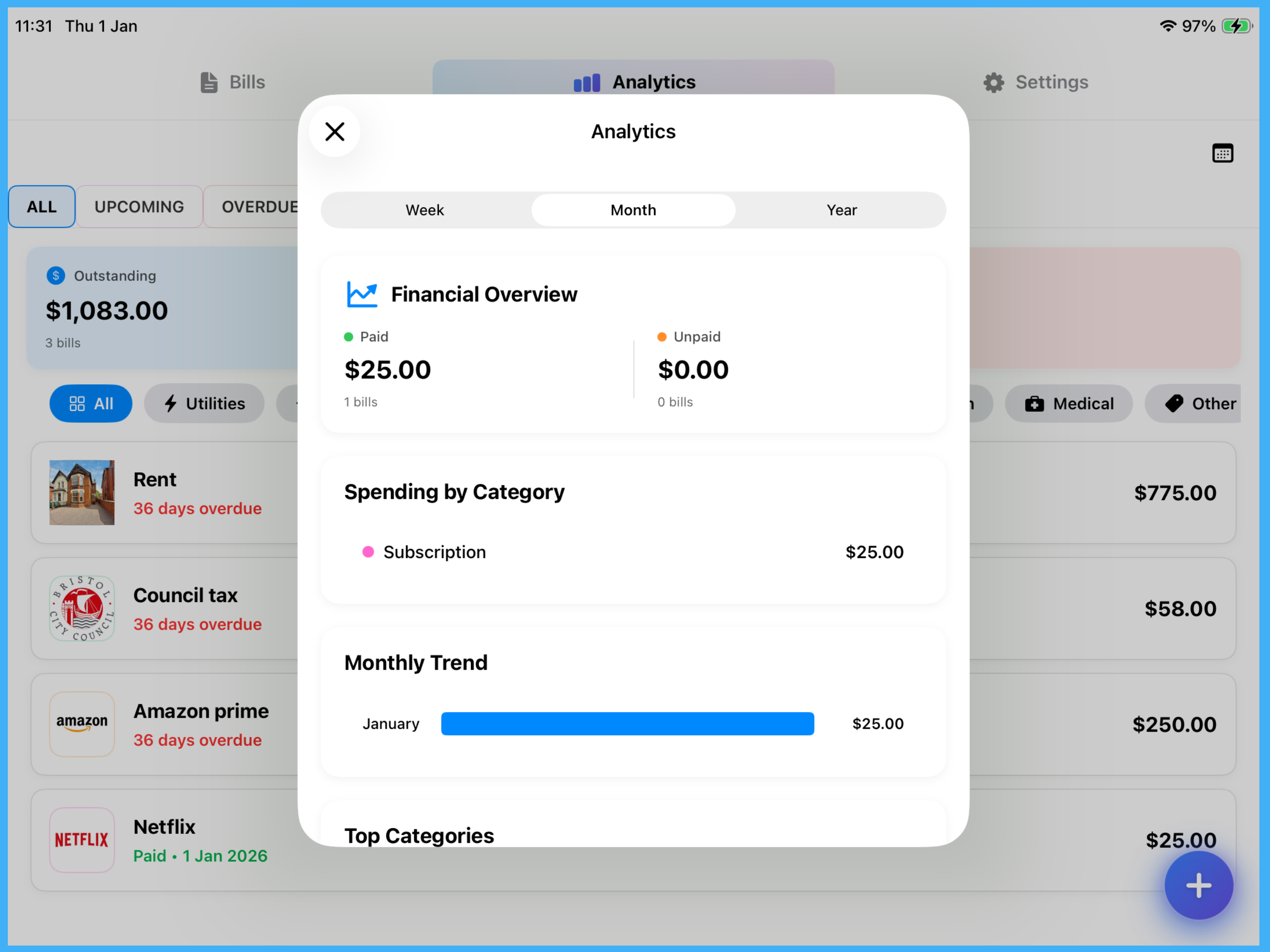
Task: Click the Subscription category row label
Action: pyautogui.click(x=435, y=552)
